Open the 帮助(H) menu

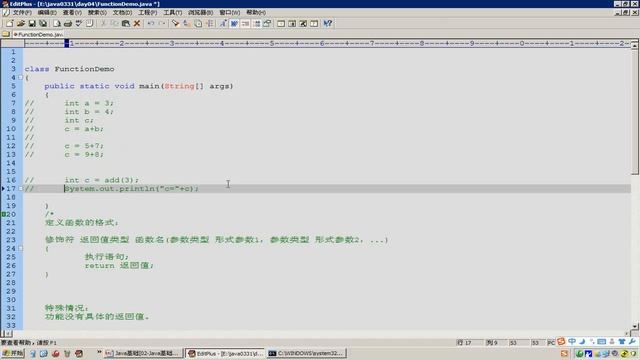click(256, 13)
